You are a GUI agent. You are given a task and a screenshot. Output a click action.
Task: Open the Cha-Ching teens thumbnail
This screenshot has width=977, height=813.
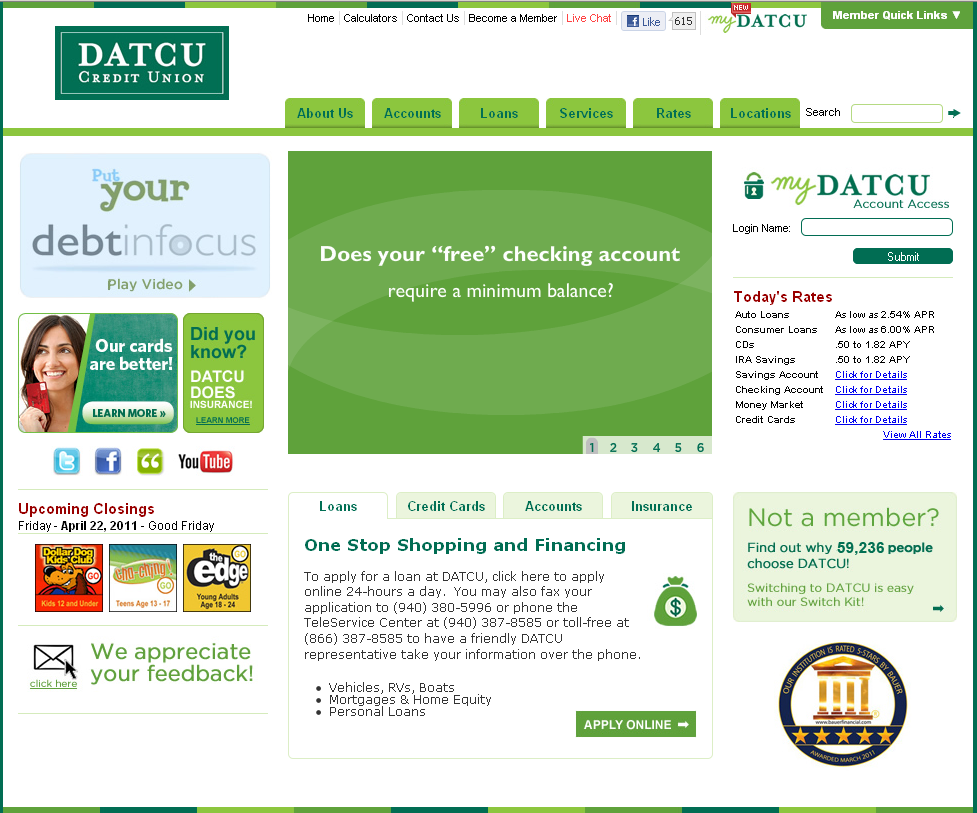pyautogui.click(x=143, y=578)
